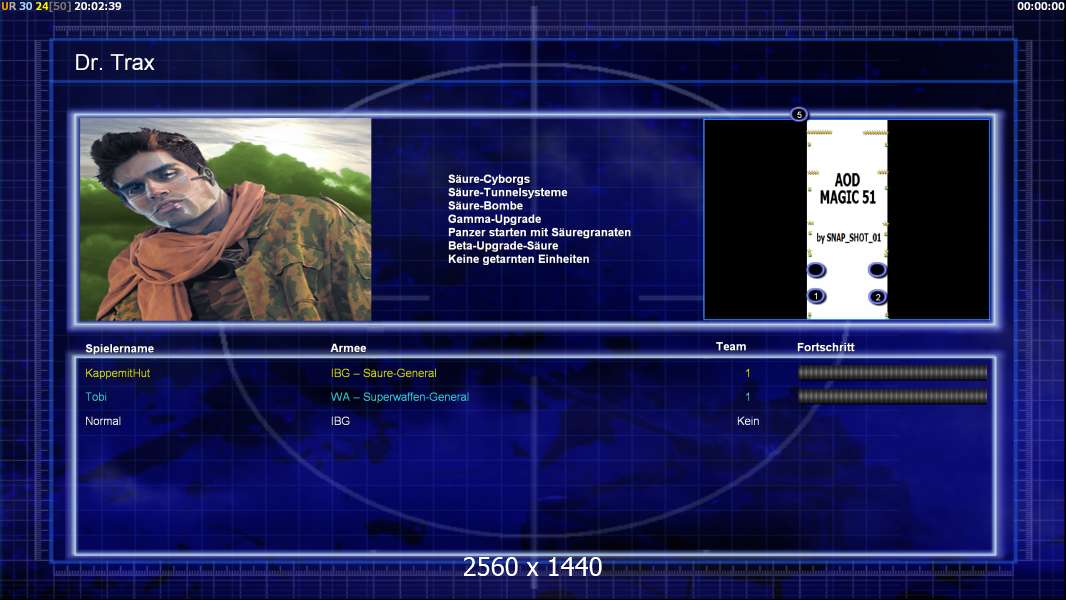Click the unnumbered start marker above marker 2
This screenshot has width=1066, height=600.
pyautogui.click(x=878, y=270)
